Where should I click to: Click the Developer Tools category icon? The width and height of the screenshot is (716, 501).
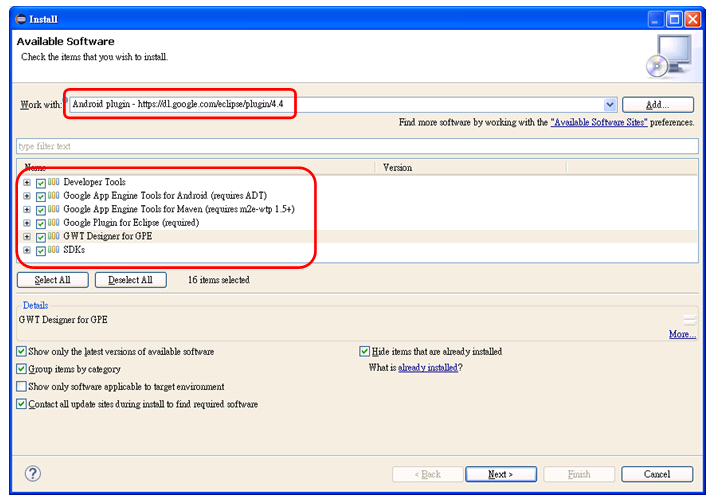(x=53, y=182)
